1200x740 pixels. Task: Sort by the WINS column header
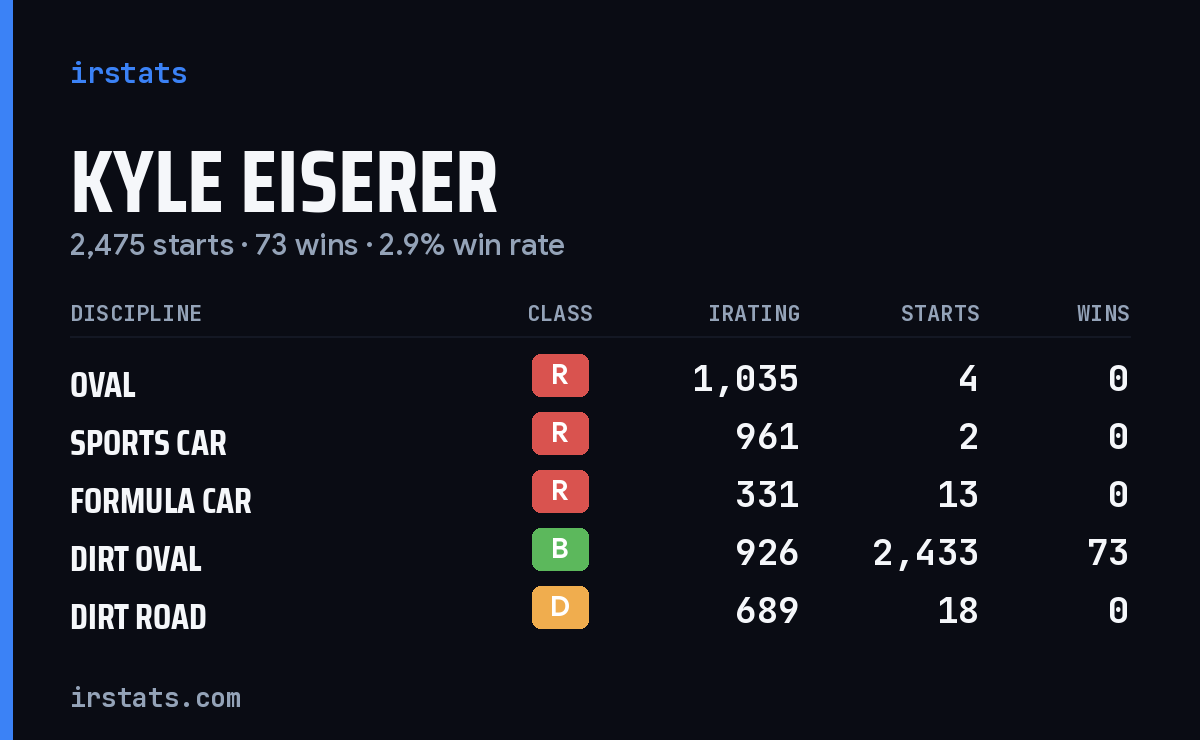[1103, 314]
